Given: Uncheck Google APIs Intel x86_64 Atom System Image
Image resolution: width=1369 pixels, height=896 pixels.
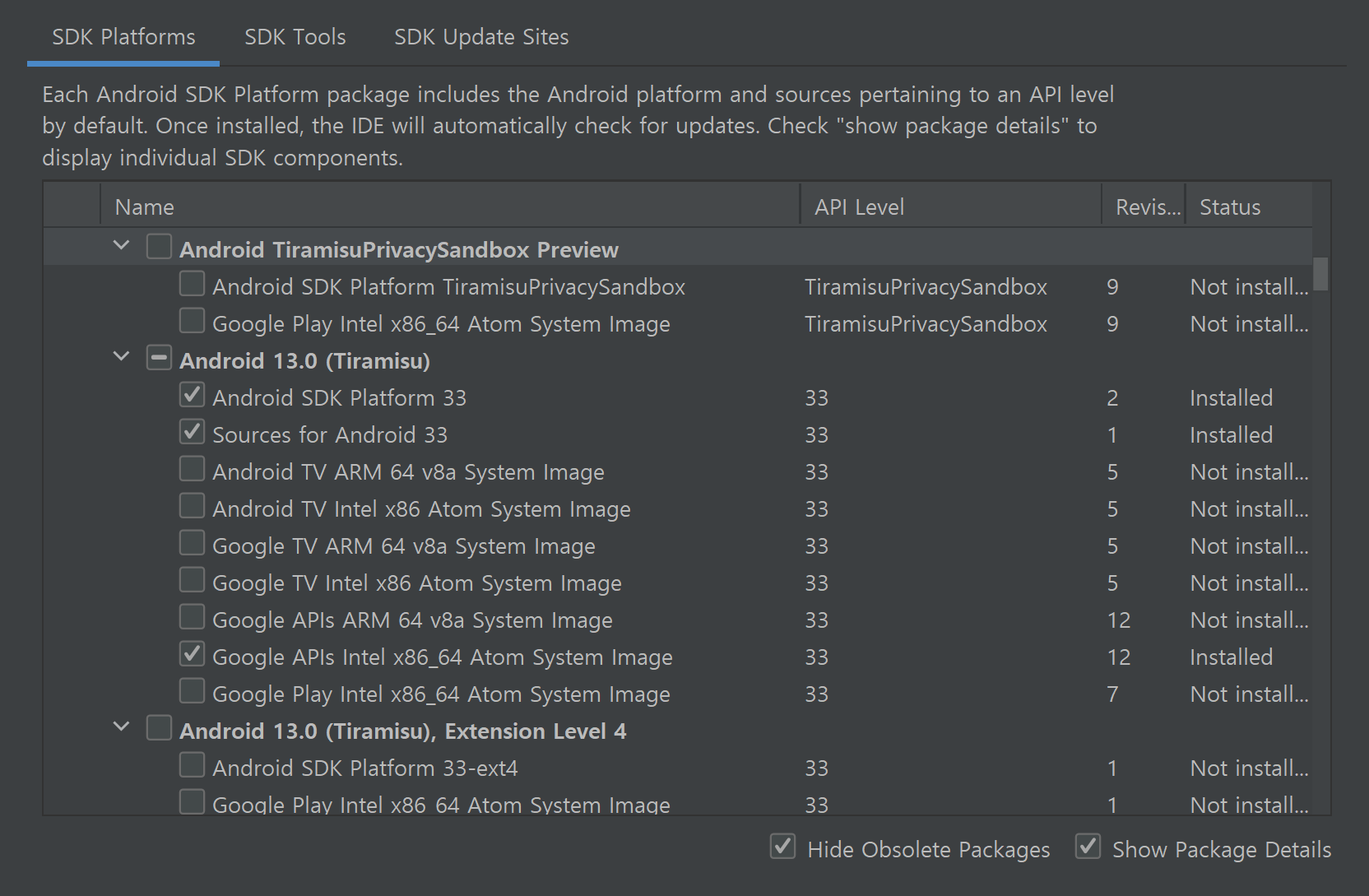Looking at the screenshot, I should click(x=193, y=655).
